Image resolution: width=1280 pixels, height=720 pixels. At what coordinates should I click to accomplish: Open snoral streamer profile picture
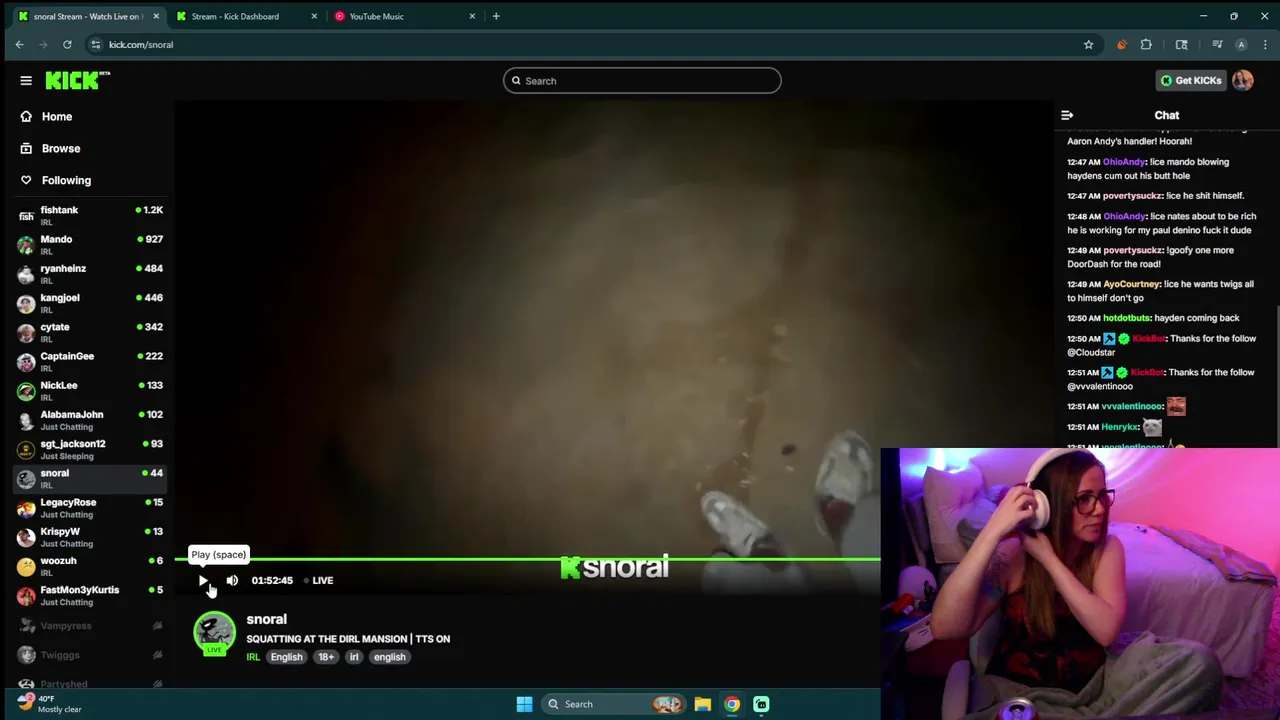214,633
